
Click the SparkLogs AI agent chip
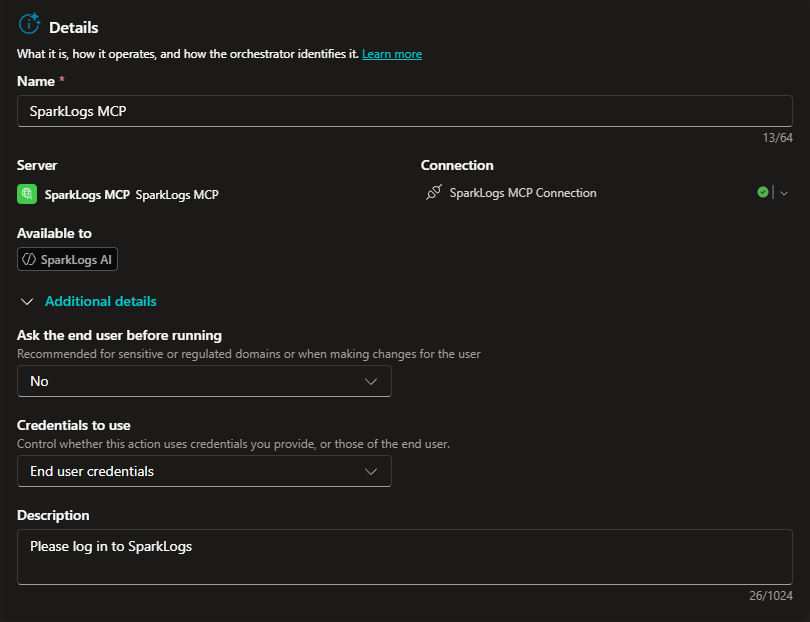coord(67,259)
